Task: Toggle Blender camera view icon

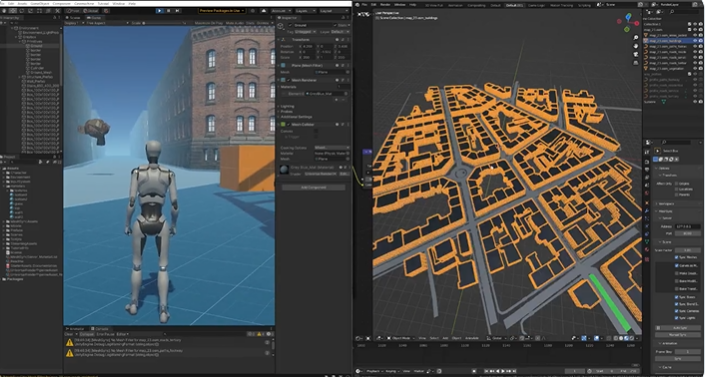Action: pyautogui.click(x=636, y=54)
